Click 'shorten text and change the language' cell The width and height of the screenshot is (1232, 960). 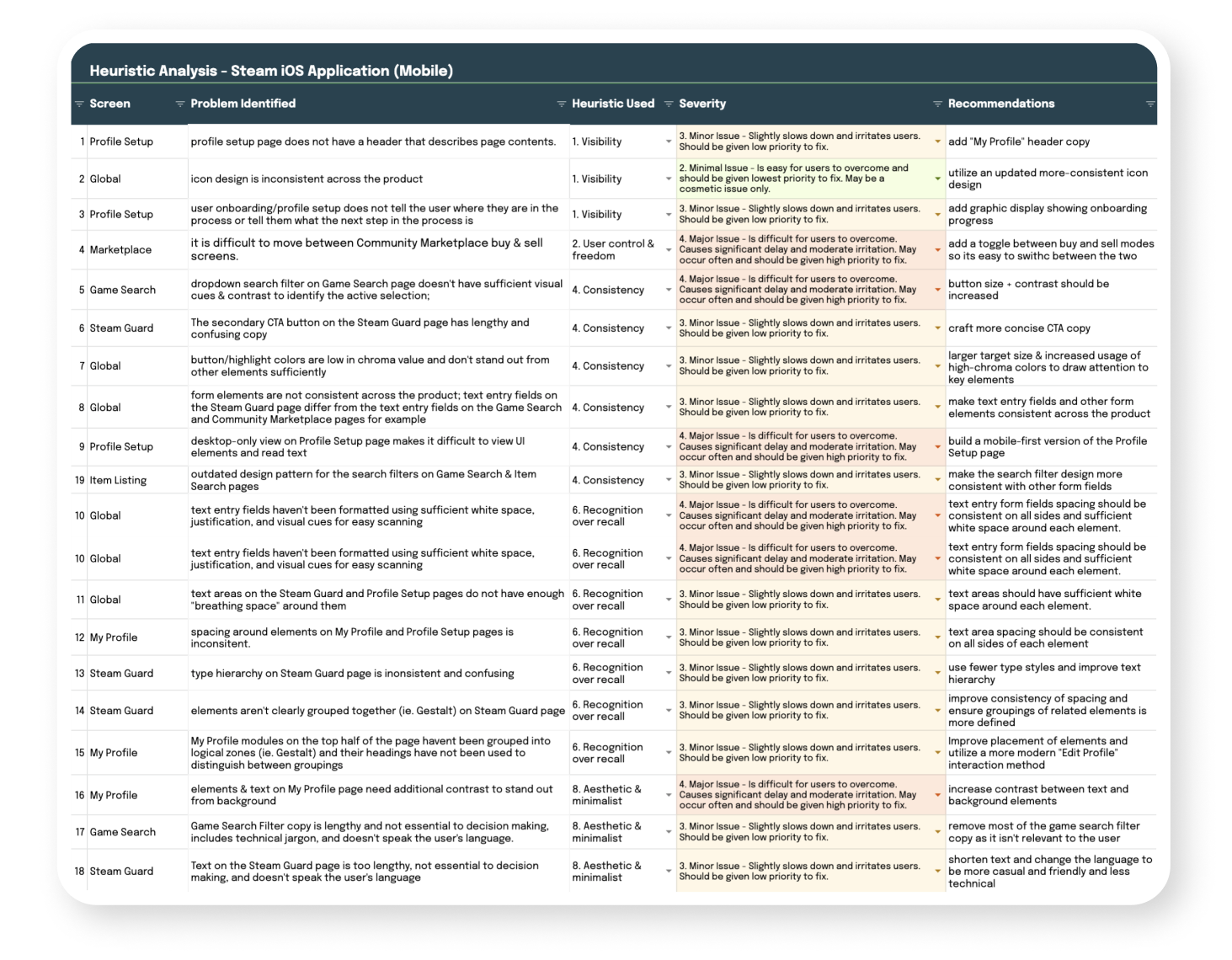coord(1050,872)
